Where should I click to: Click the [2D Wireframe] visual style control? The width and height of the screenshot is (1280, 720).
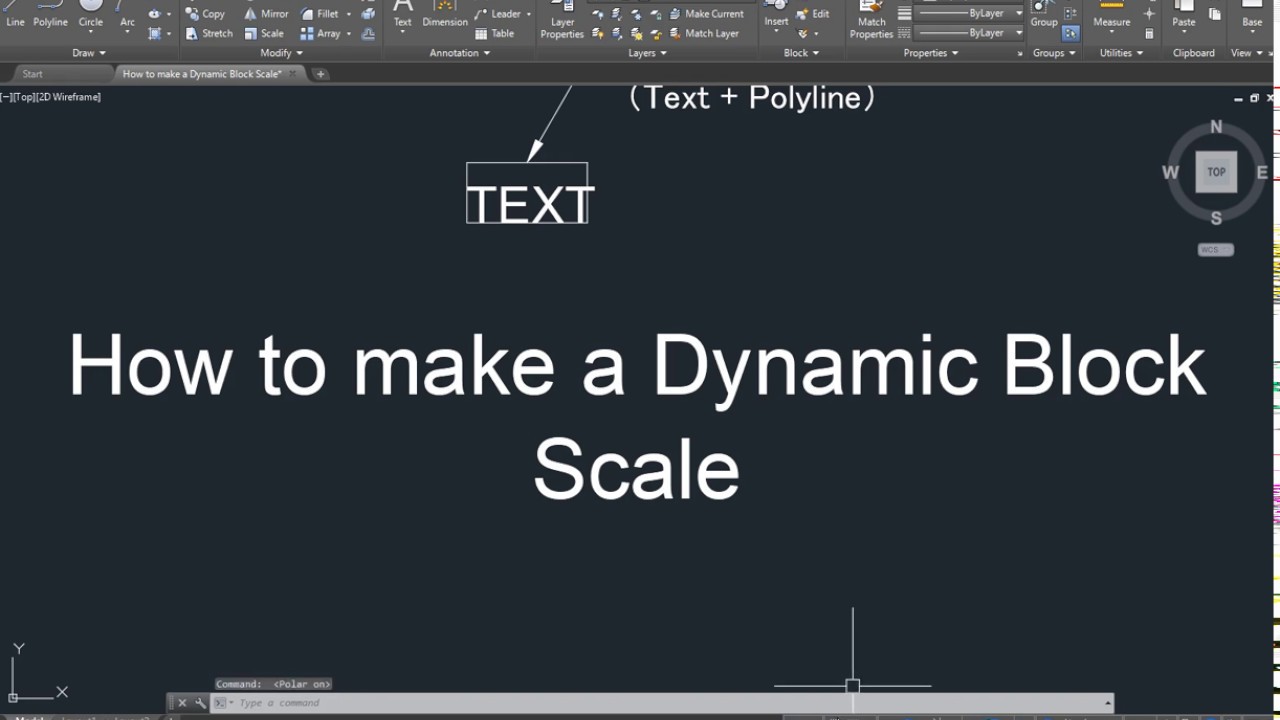tap(69, 97)
